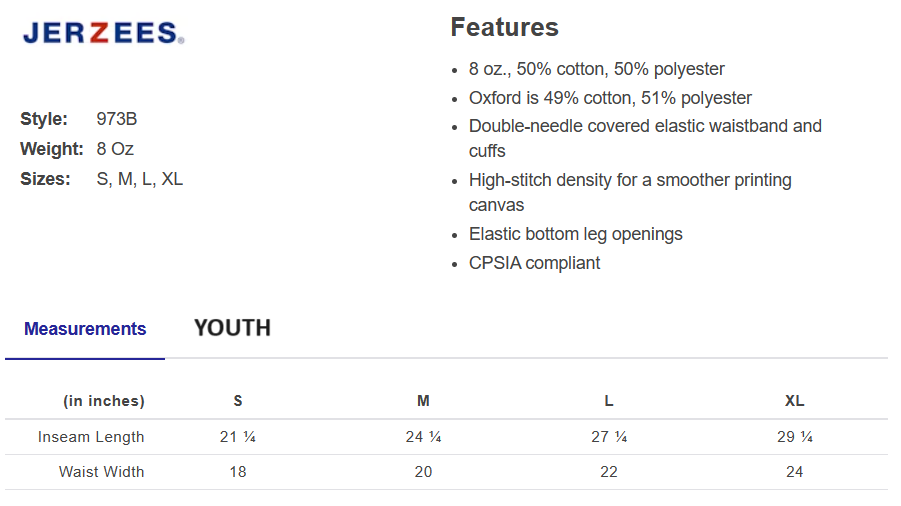The height and width of the screenshot is (506, 901).
Task: Click the 8 Oz weight value
Action: tap(115, 149)
